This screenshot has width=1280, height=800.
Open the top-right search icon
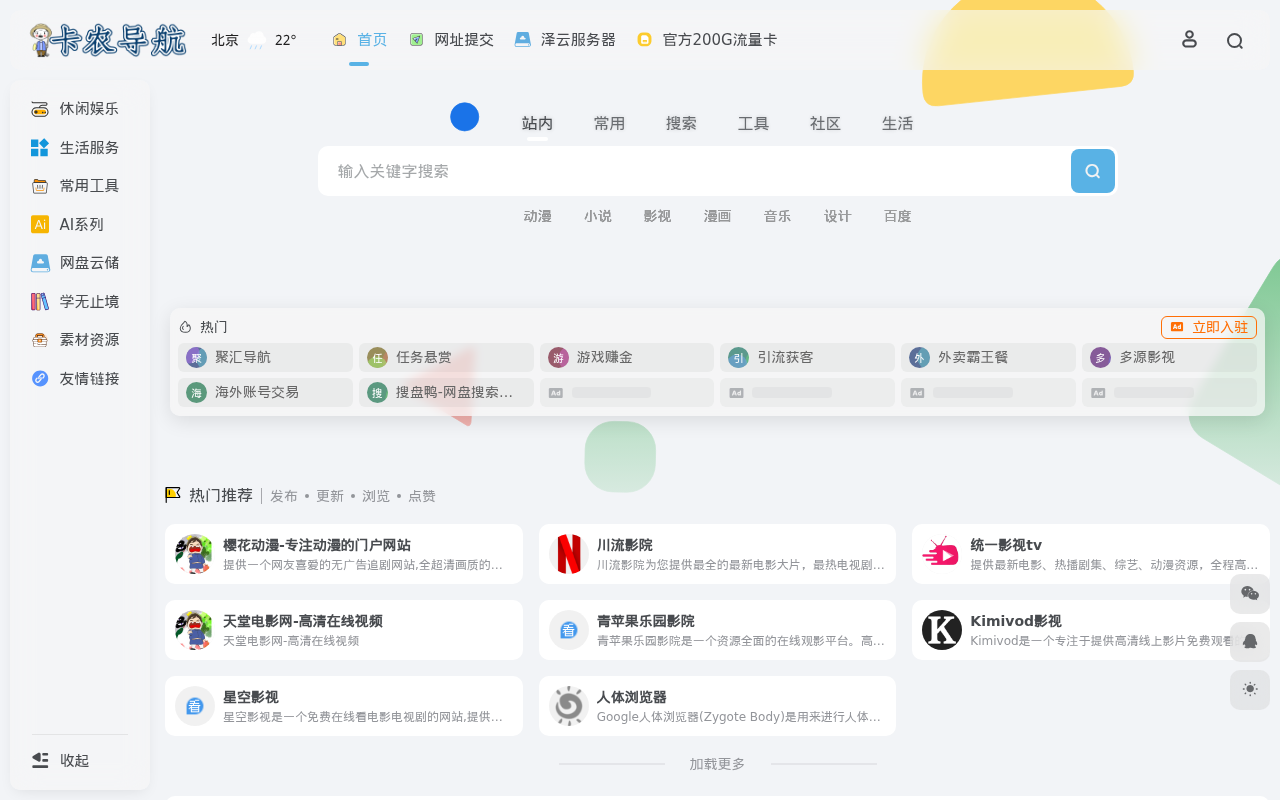click(x=1235, y=41)
